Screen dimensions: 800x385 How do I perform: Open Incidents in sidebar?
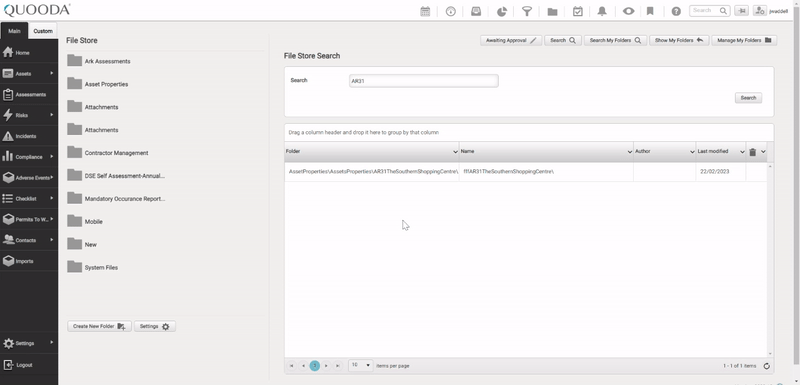pos(29,136)
